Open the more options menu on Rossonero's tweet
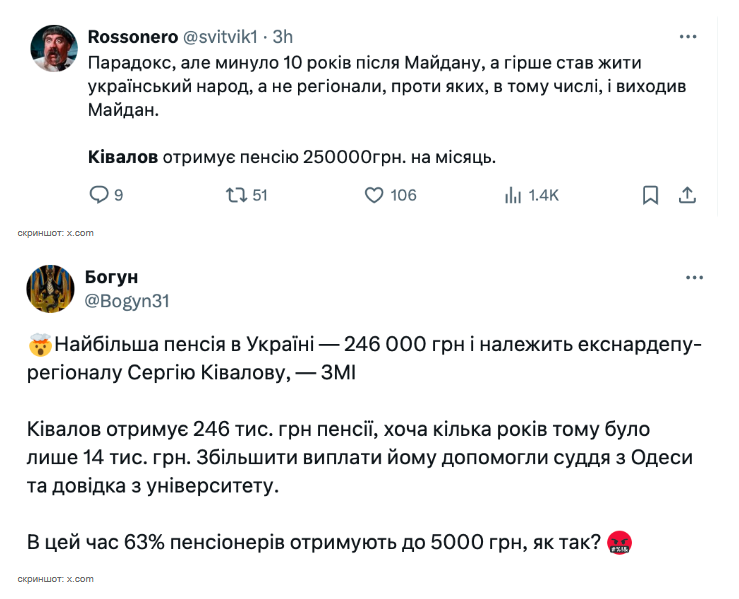 tap(688, 36)
